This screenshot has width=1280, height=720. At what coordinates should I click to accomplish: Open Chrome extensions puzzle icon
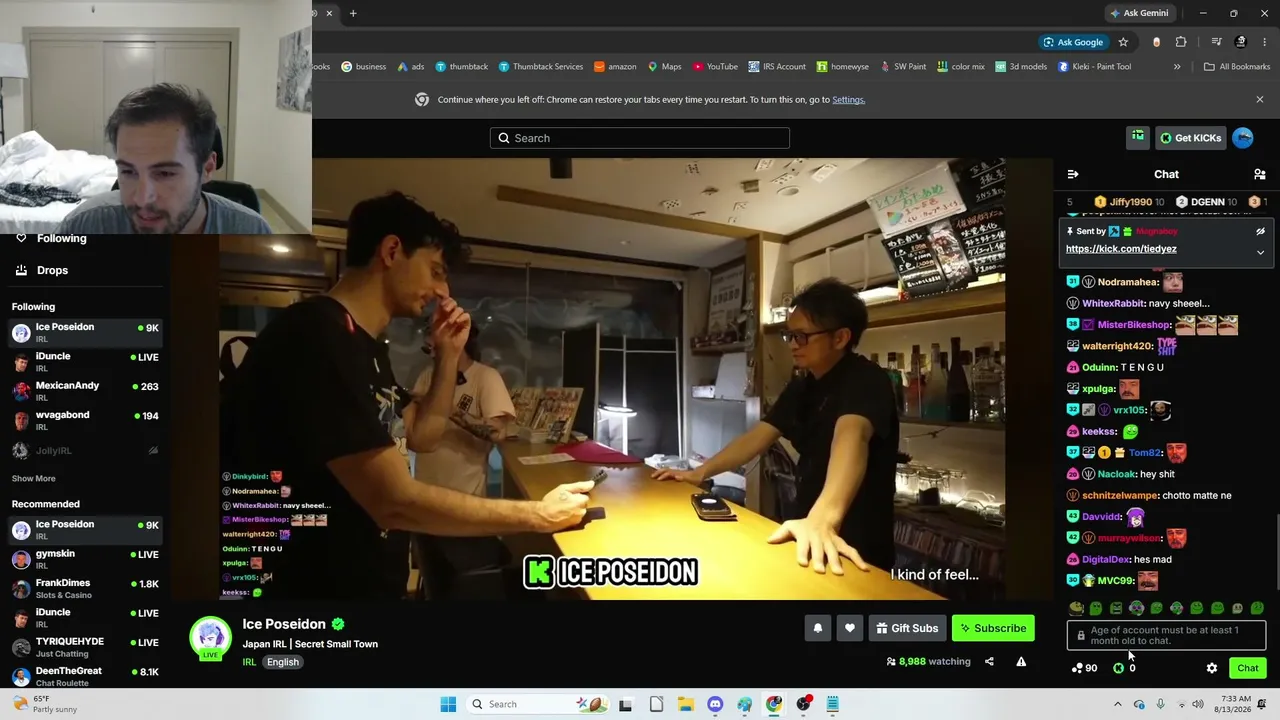pos(1181,42)
